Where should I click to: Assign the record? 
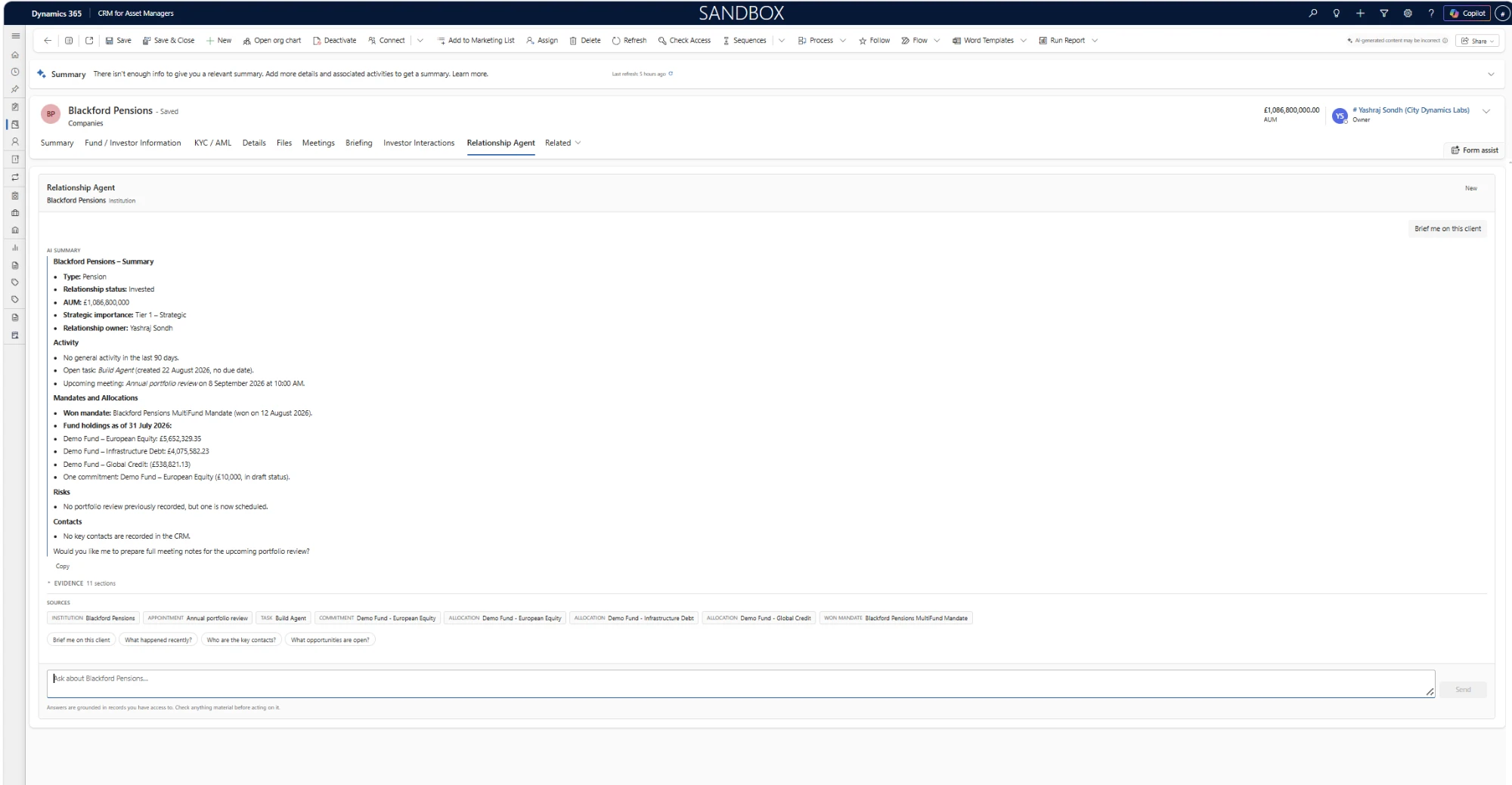point(542,41)
